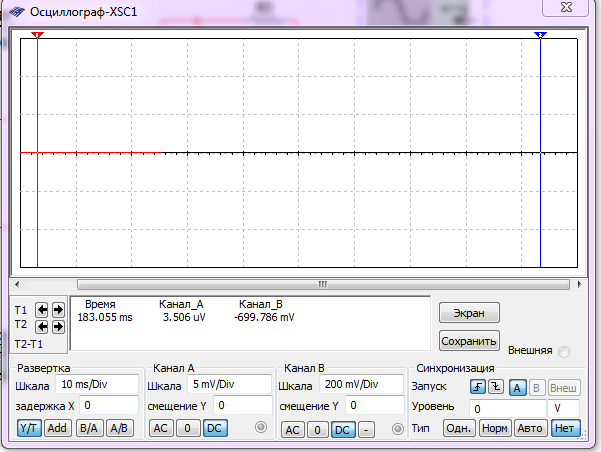The height and width of the screenshot is (452, 601).
Task: Select Авто trigger type
Action: (x=530, y=428)
